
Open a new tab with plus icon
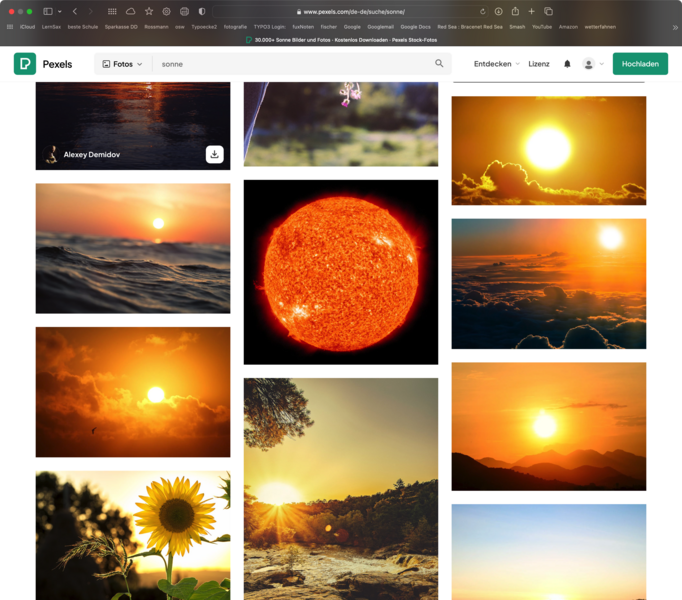531,11
